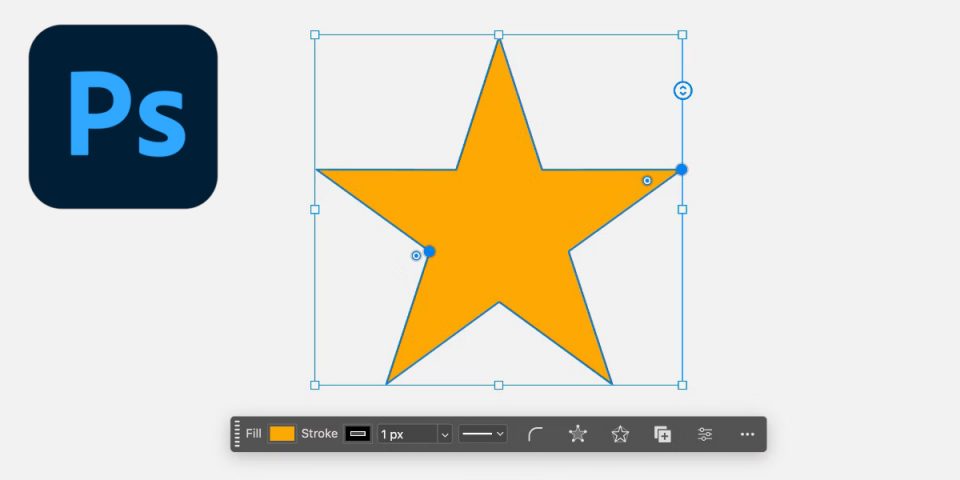This screenshot has height=480, width=960.
Task: Click the path operations overlapping squares icon
Action: click(662, 434)
